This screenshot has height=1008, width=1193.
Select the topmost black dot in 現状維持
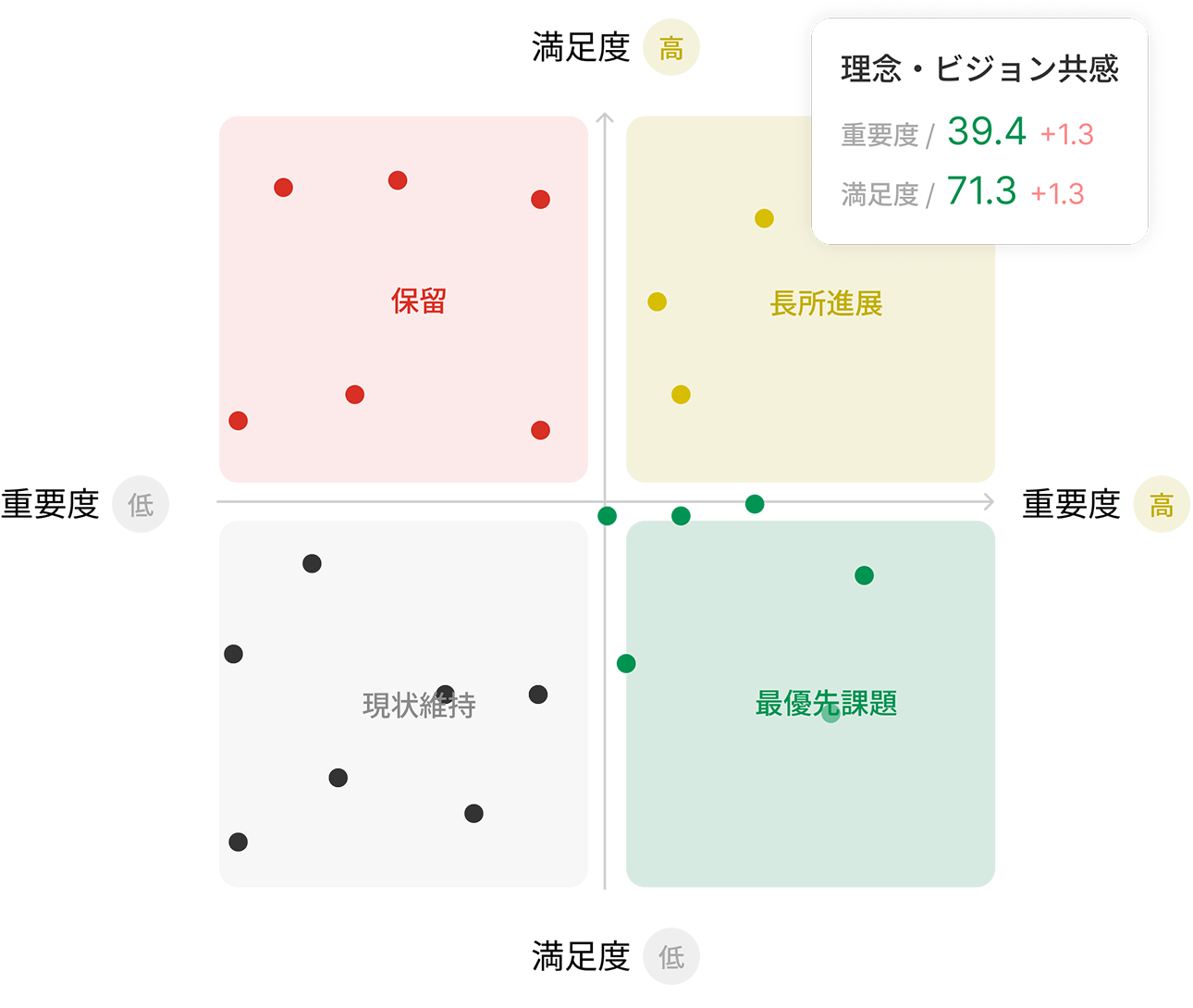coord(312,563)
